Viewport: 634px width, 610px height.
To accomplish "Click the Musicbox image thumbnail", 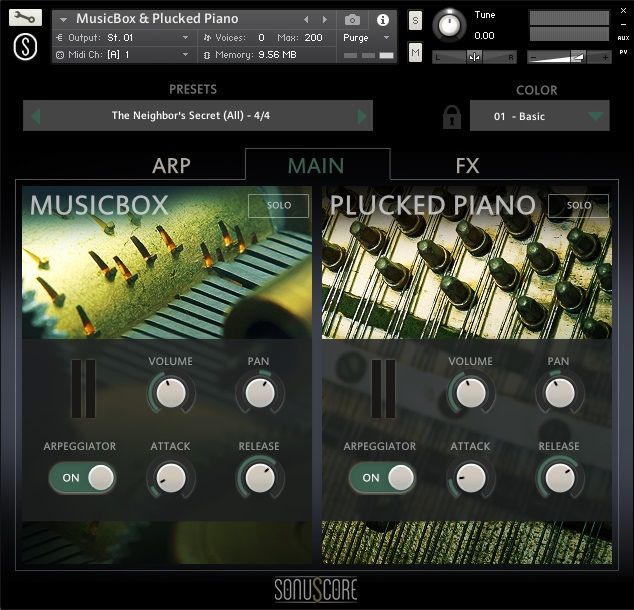I will 167,263.
